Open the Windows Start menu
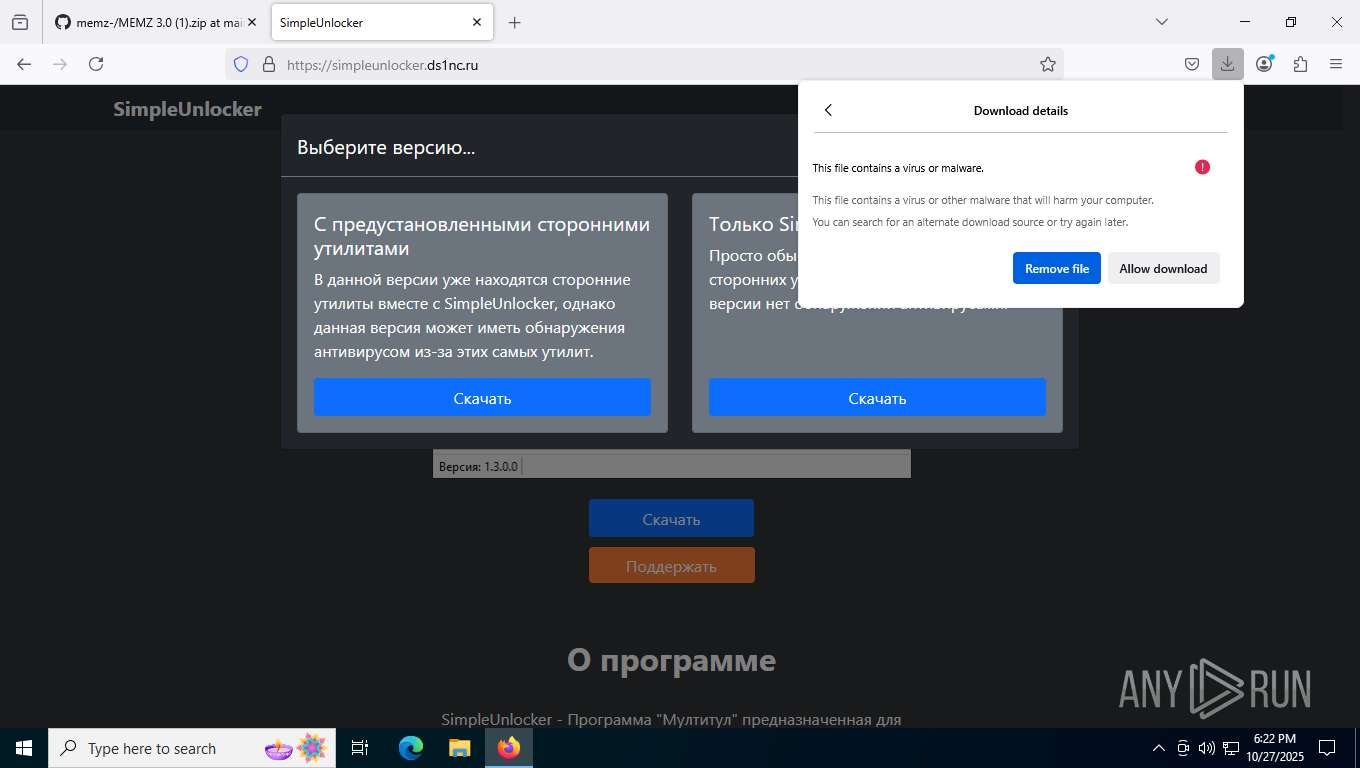This screenshot has height=768, width=1360. coord(24,748)
